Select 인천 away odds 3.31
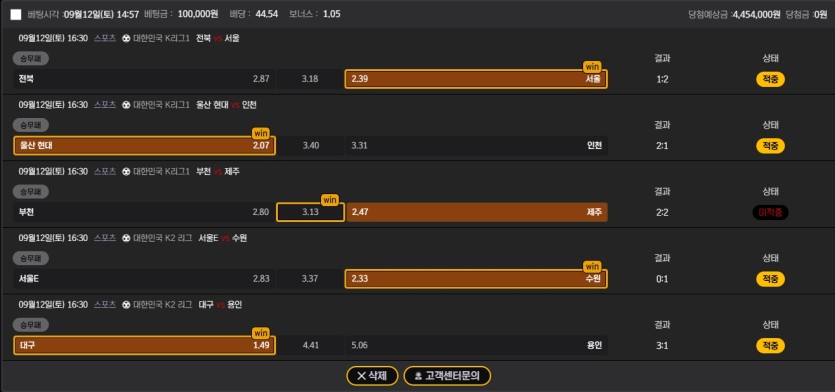Screen dimensions: 835x392 [477, 145]
